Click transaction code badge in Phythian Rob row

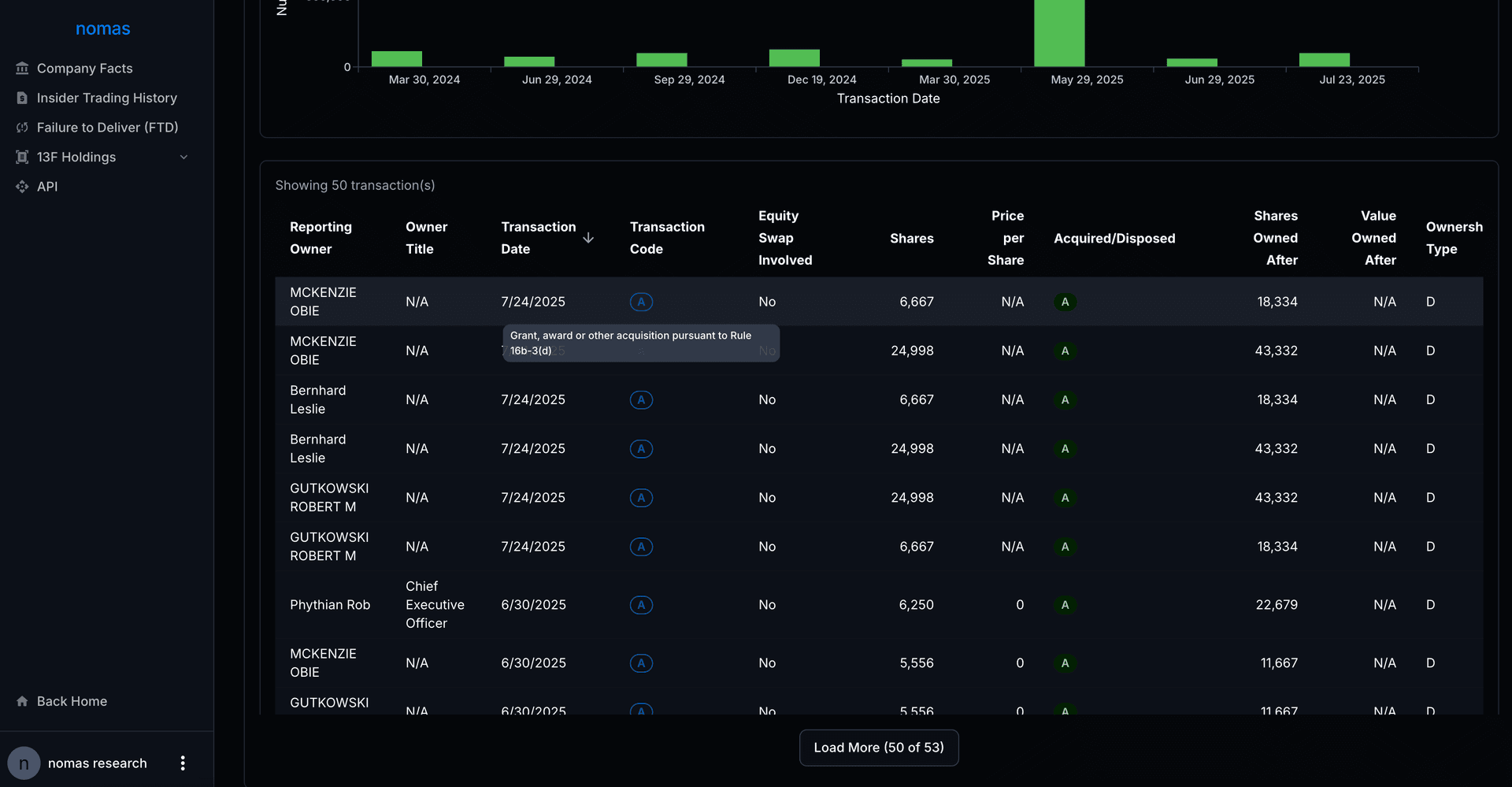click(641, 605)
